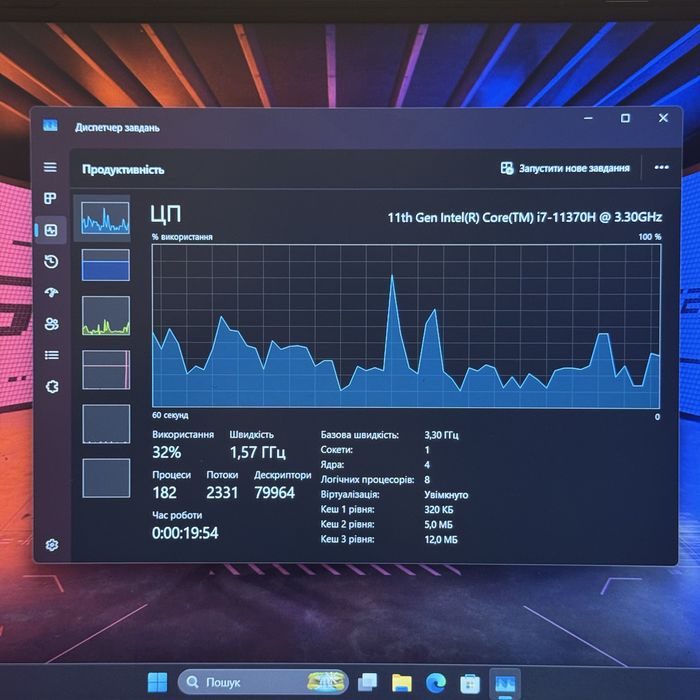Click 'Запустити нове завдання' button
The image size is (700, 700).
tap(565, 168)
